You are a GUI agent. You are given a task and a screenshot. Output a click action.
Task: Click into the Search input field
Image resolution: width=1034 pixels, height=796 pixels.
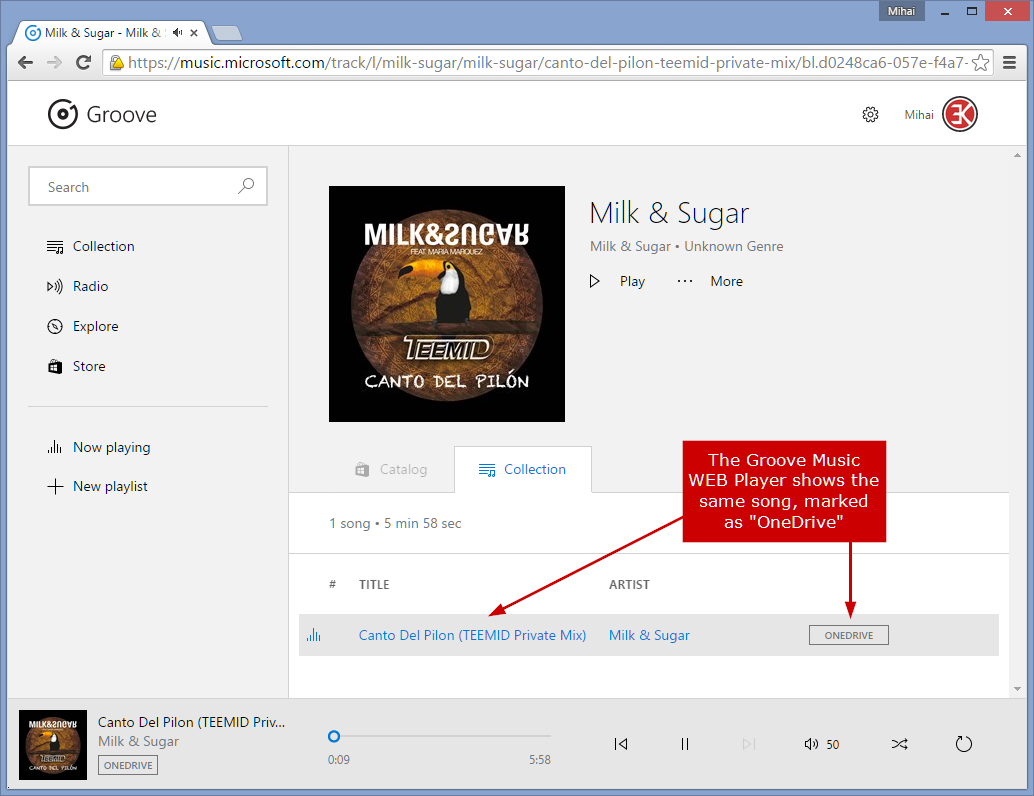(x=135, y=187)
